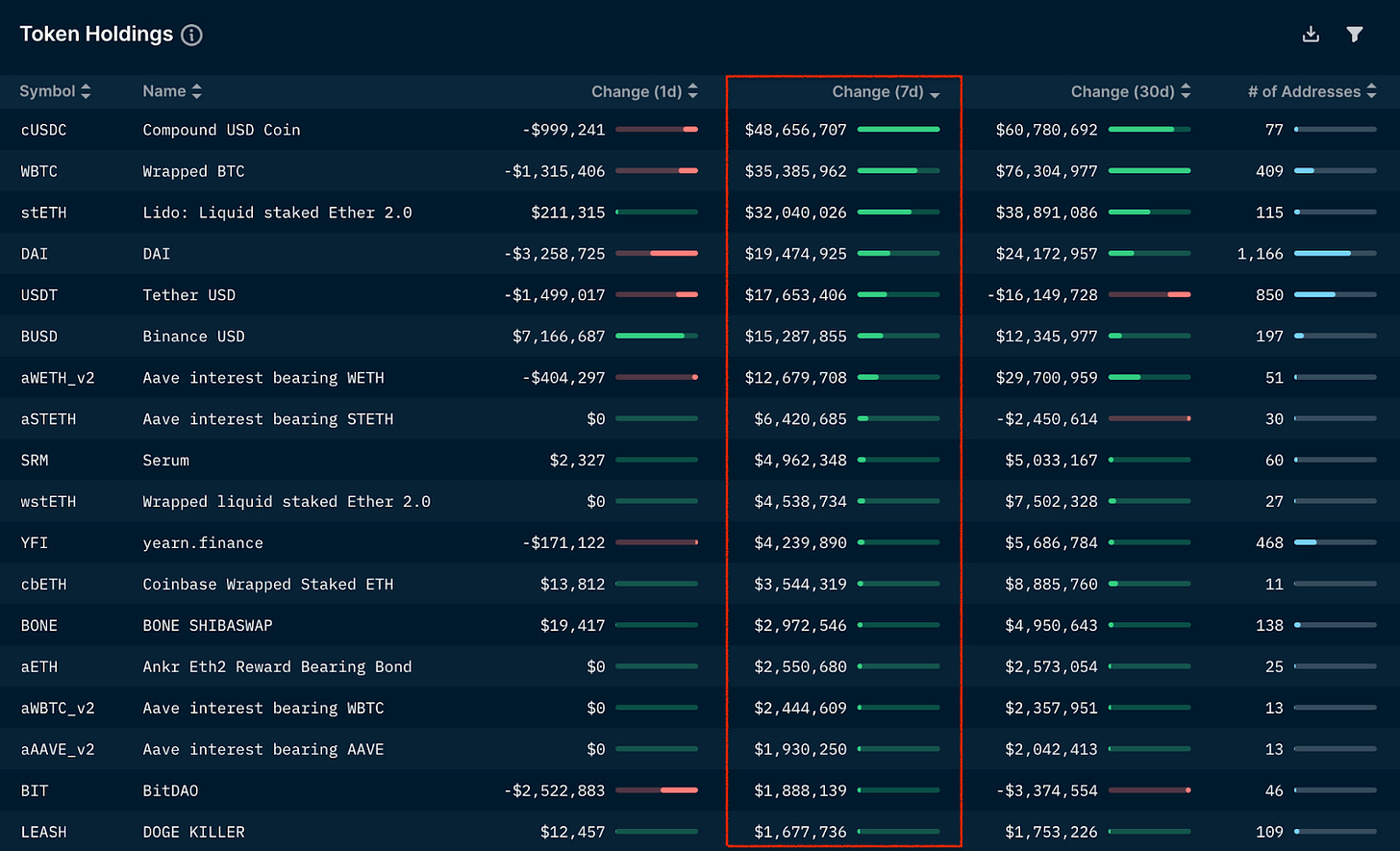Image resolution: width=1400 pixels, height=851 pixels.
Task: Click the name Wrapped BTC
Action: [194, 171]
